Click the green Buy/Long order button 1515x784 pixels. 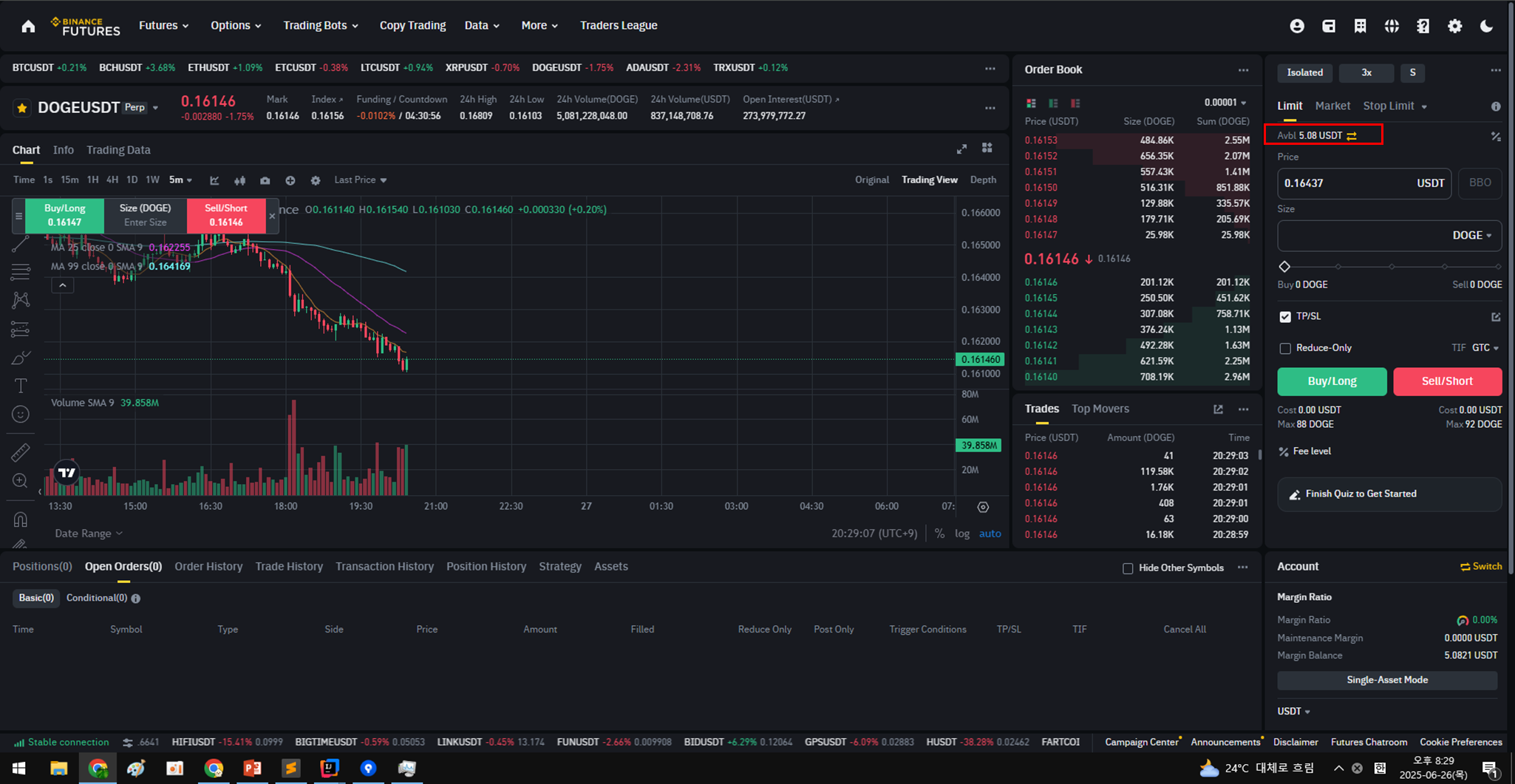1332,381
